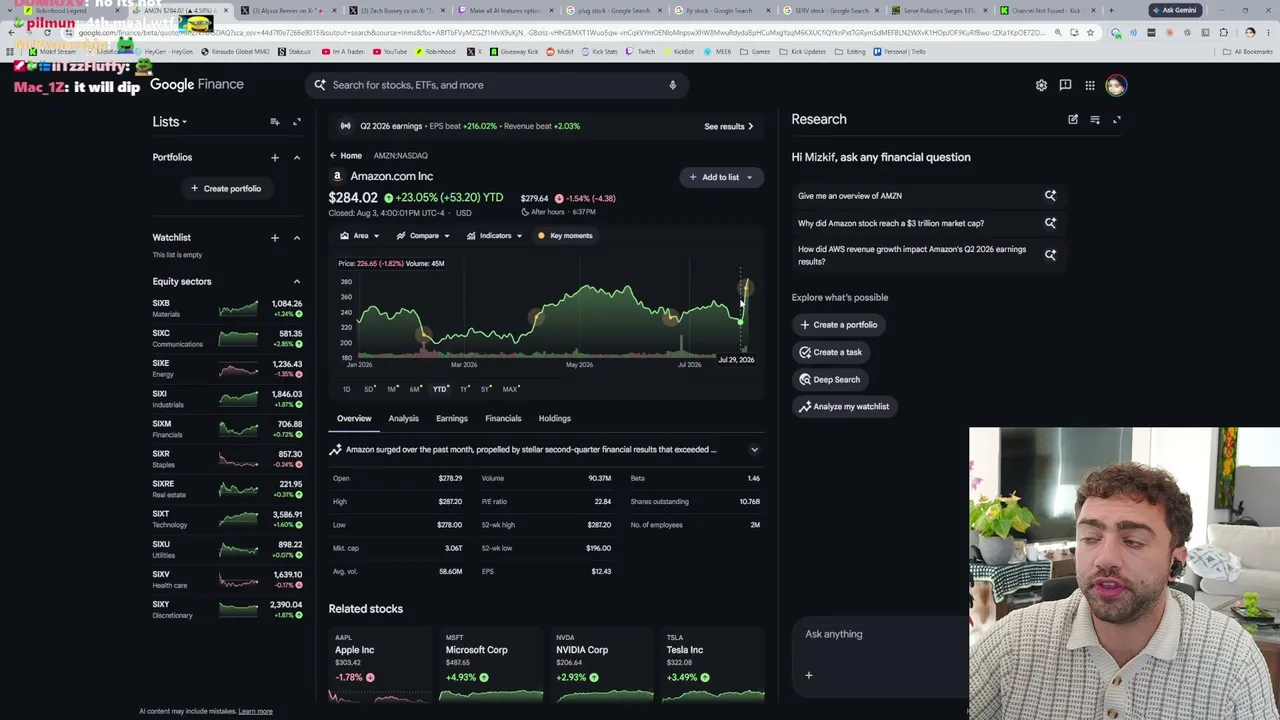1280x720 pixels.
Task: Click the key moment dot near March 2026 on chart
Action: tap(423, 335)
